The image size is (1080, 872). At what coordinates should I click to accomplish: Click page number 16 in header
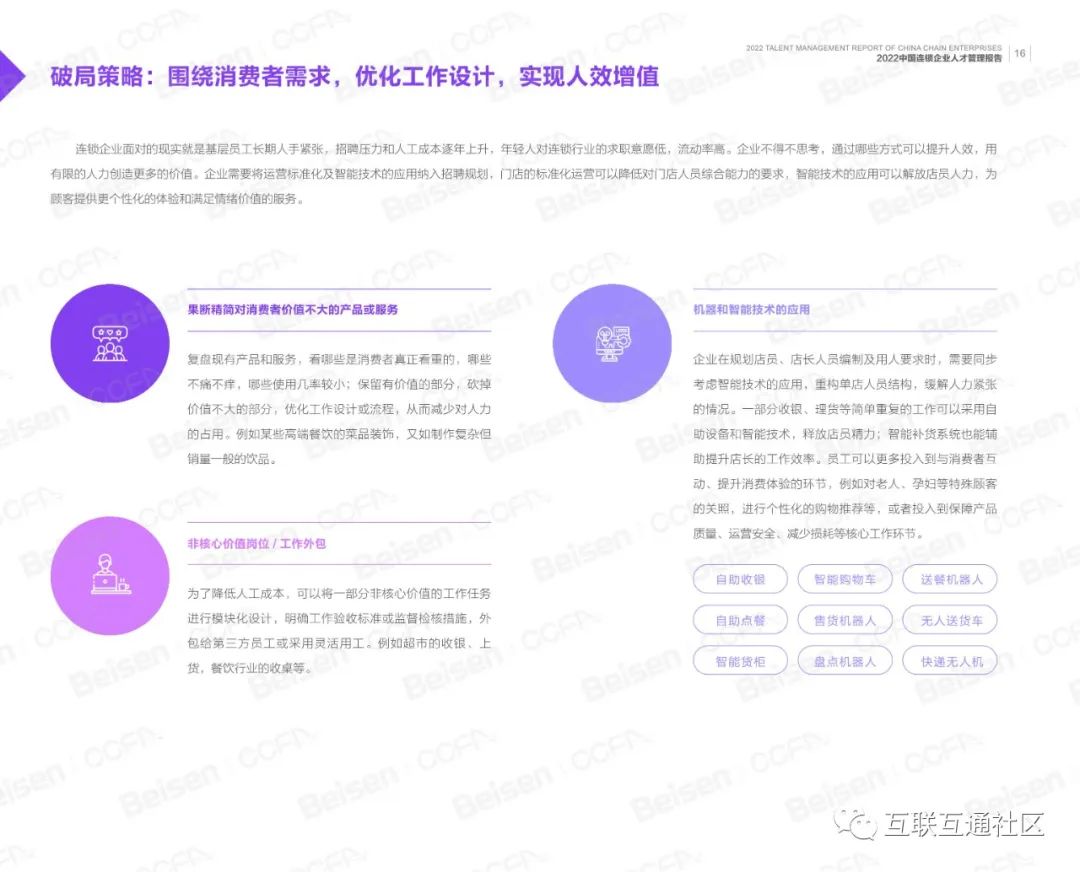[1020, 53]
